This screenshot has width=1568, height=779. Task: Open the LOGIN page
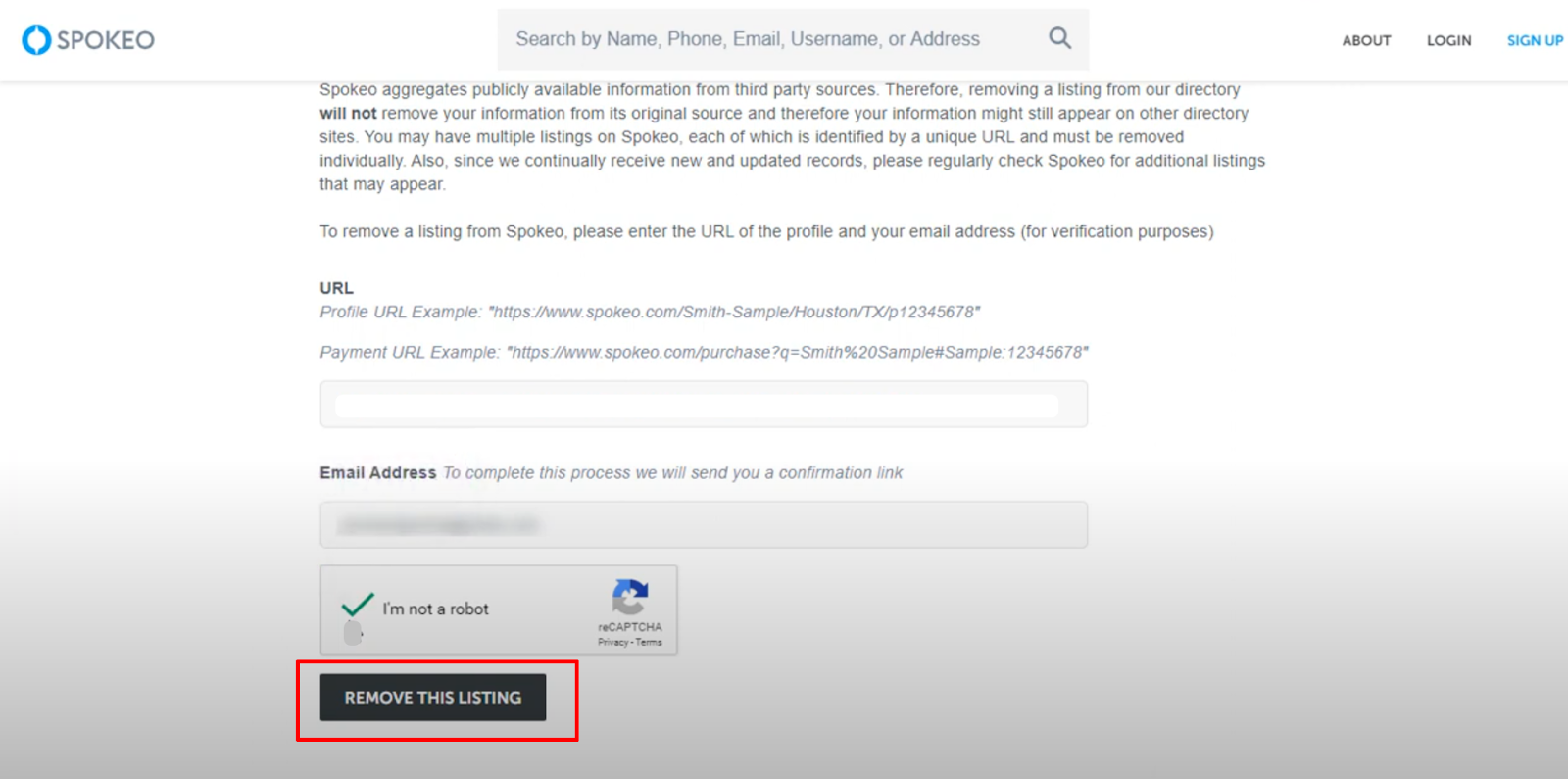(x=1448, y=40)
